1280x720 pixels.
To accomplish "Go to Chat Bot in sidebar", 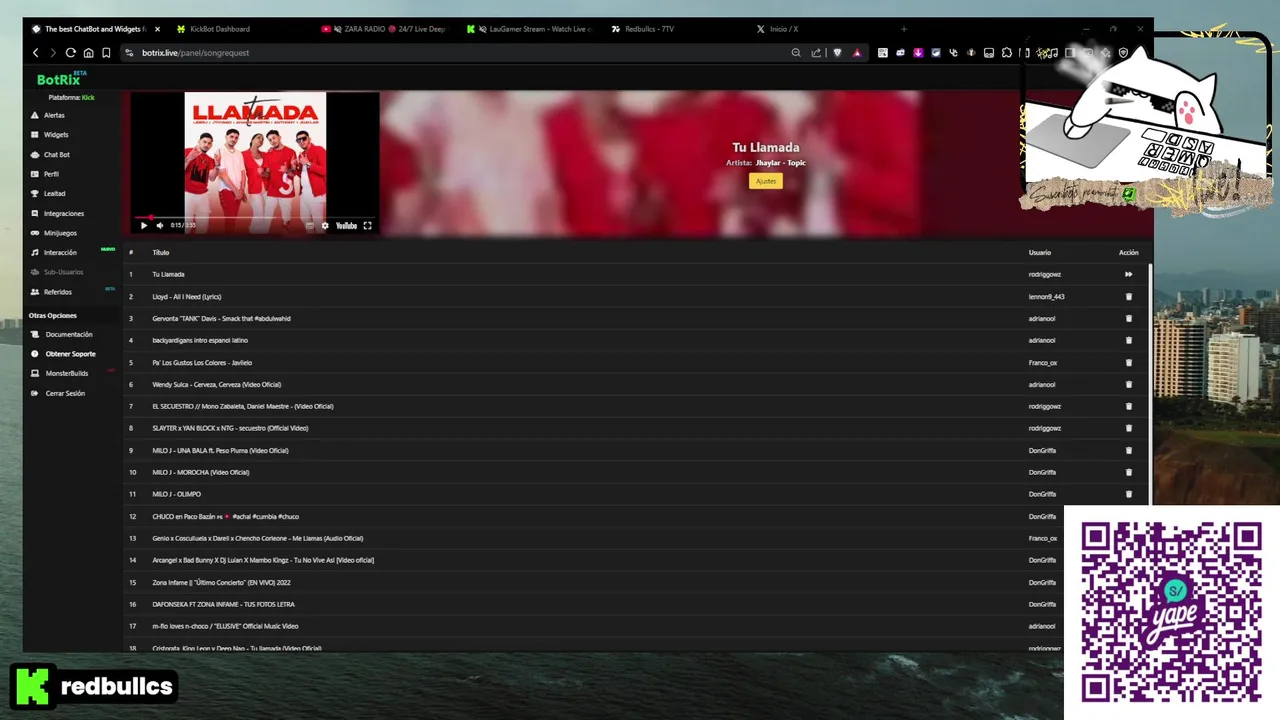I will point(57,155).
